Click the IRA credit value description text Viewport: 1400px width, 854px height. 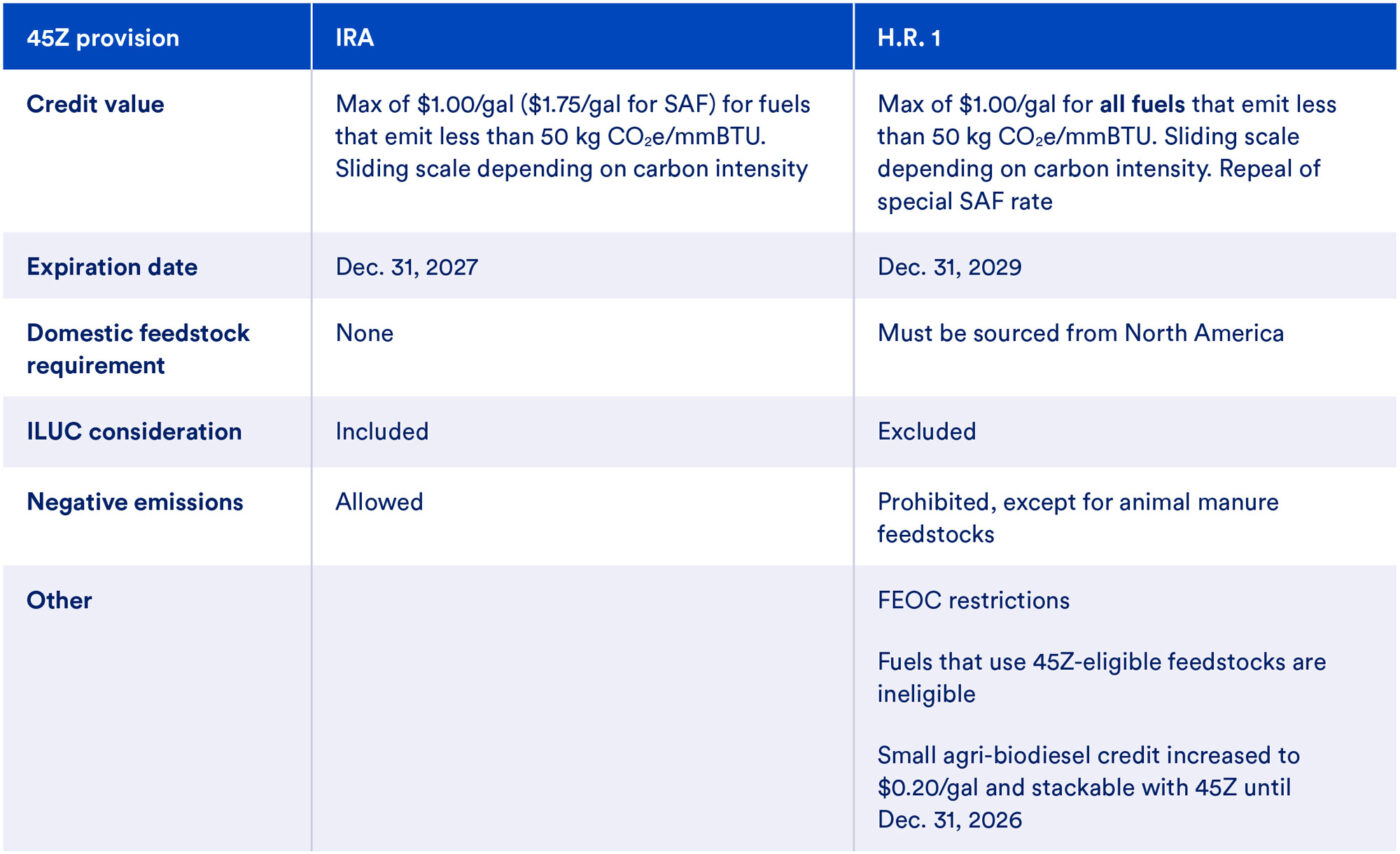click(x=572, y=136)
